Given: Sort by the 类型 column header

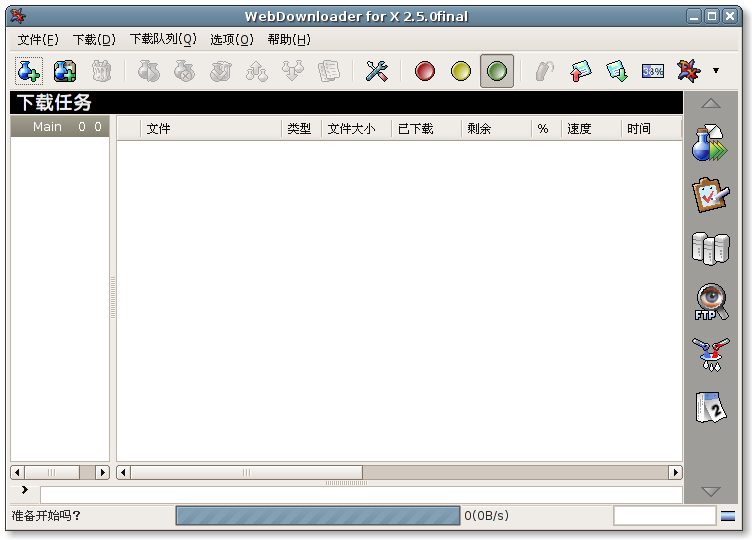Looking at the screenshot, I should pos(301,129).
